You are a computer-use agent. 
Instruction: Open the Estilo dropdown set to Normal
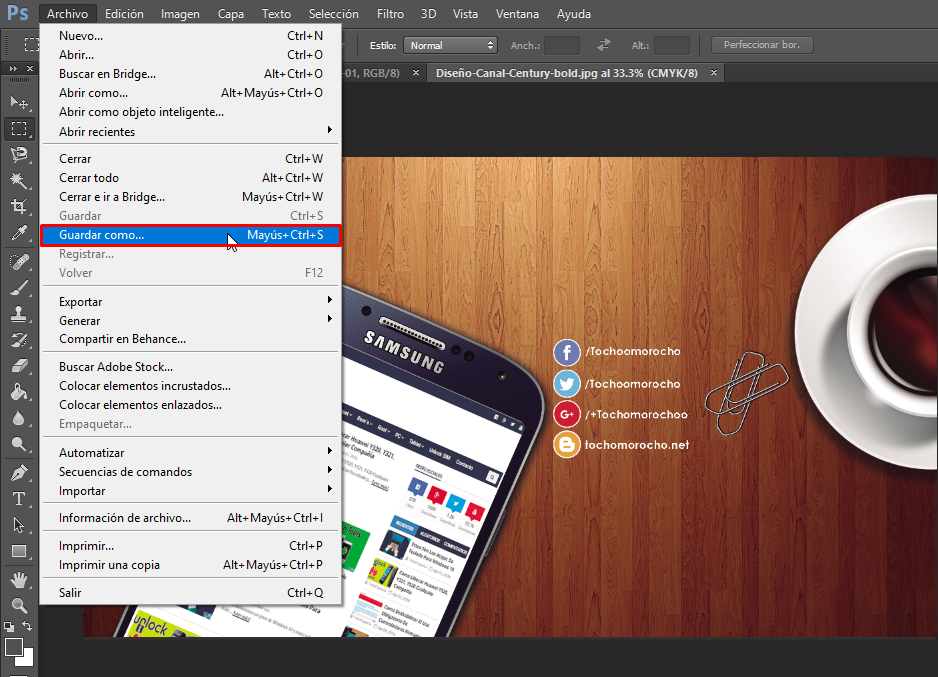(x=450, y=45)
